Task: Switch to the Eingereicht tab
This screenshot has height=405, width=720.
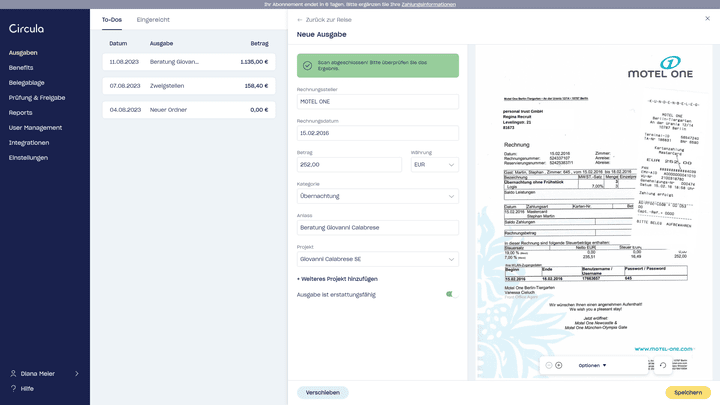Action: [153, 19]
